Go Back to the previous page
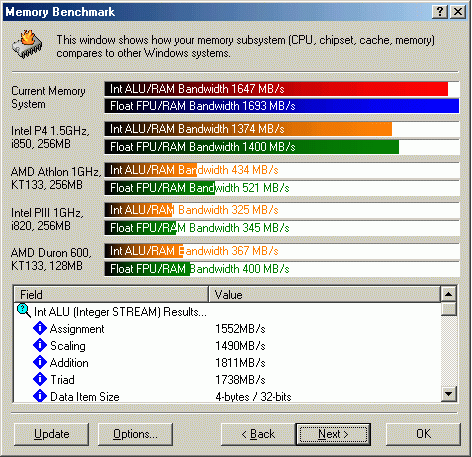 (x=258, y=434)
